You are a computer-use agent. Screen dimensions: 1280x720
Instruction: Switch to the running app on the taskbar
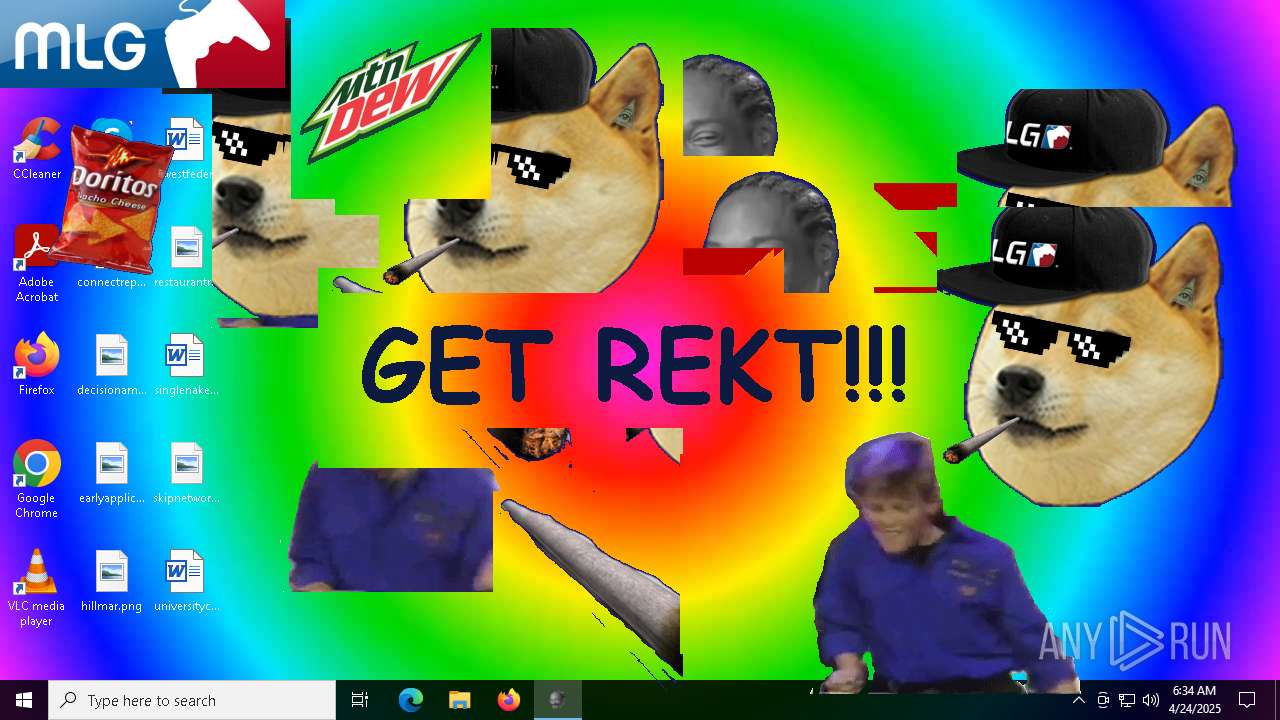pos(557,700)
